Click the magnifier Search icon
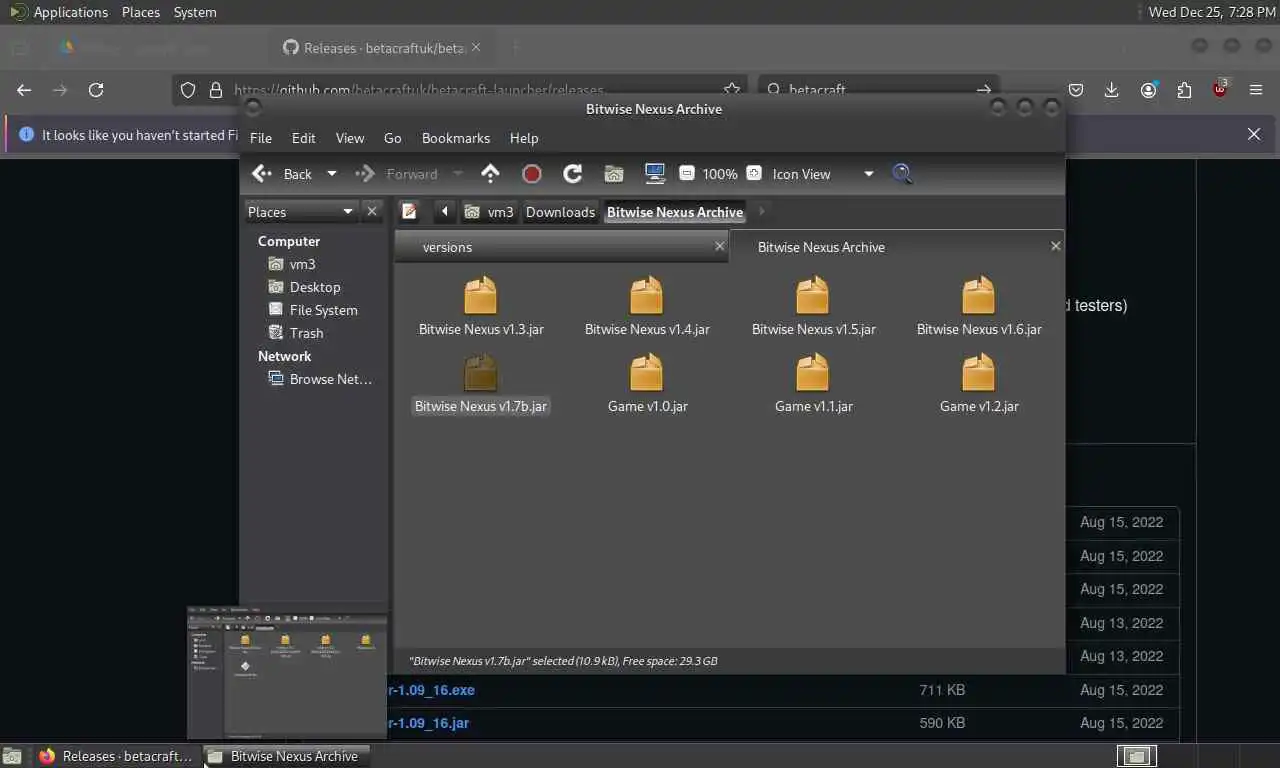Screen dimensions: 1280x768 [902, 174]
